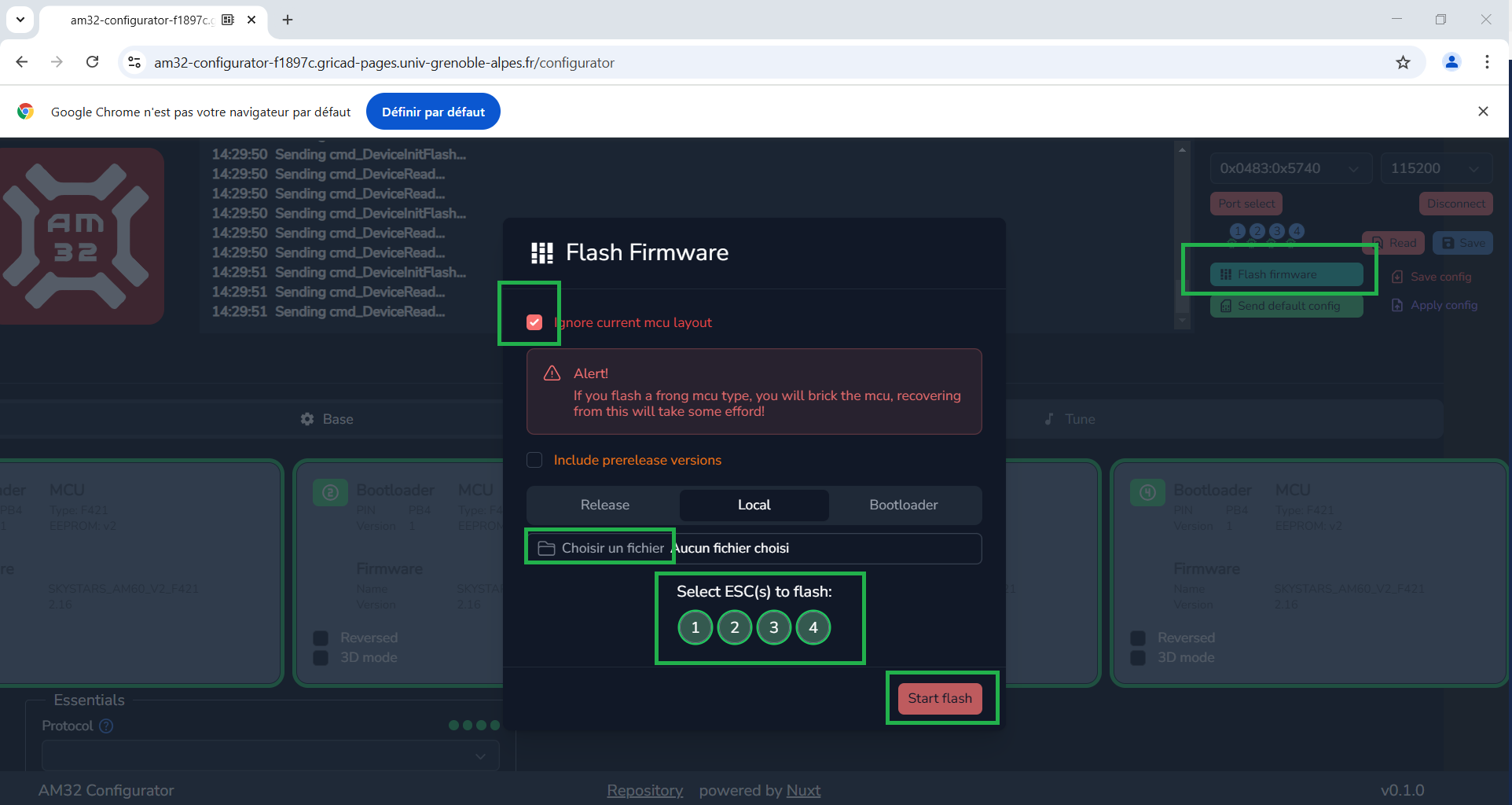Click the Flash firmware button
This screenshot has width=1512, height=805.
pyautogui.click(x=1286, y=274)
